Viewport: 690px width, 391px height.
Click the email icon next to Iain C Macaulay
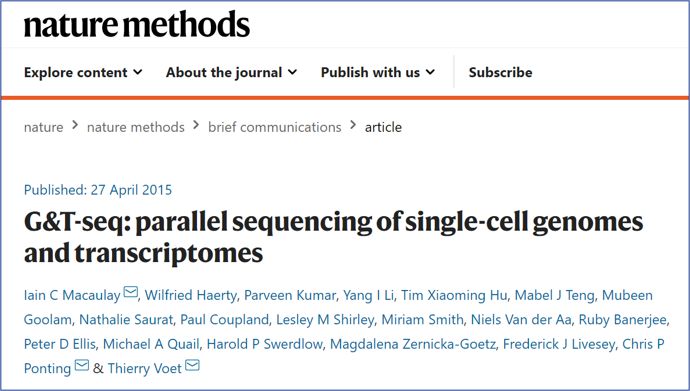(131, 292)
